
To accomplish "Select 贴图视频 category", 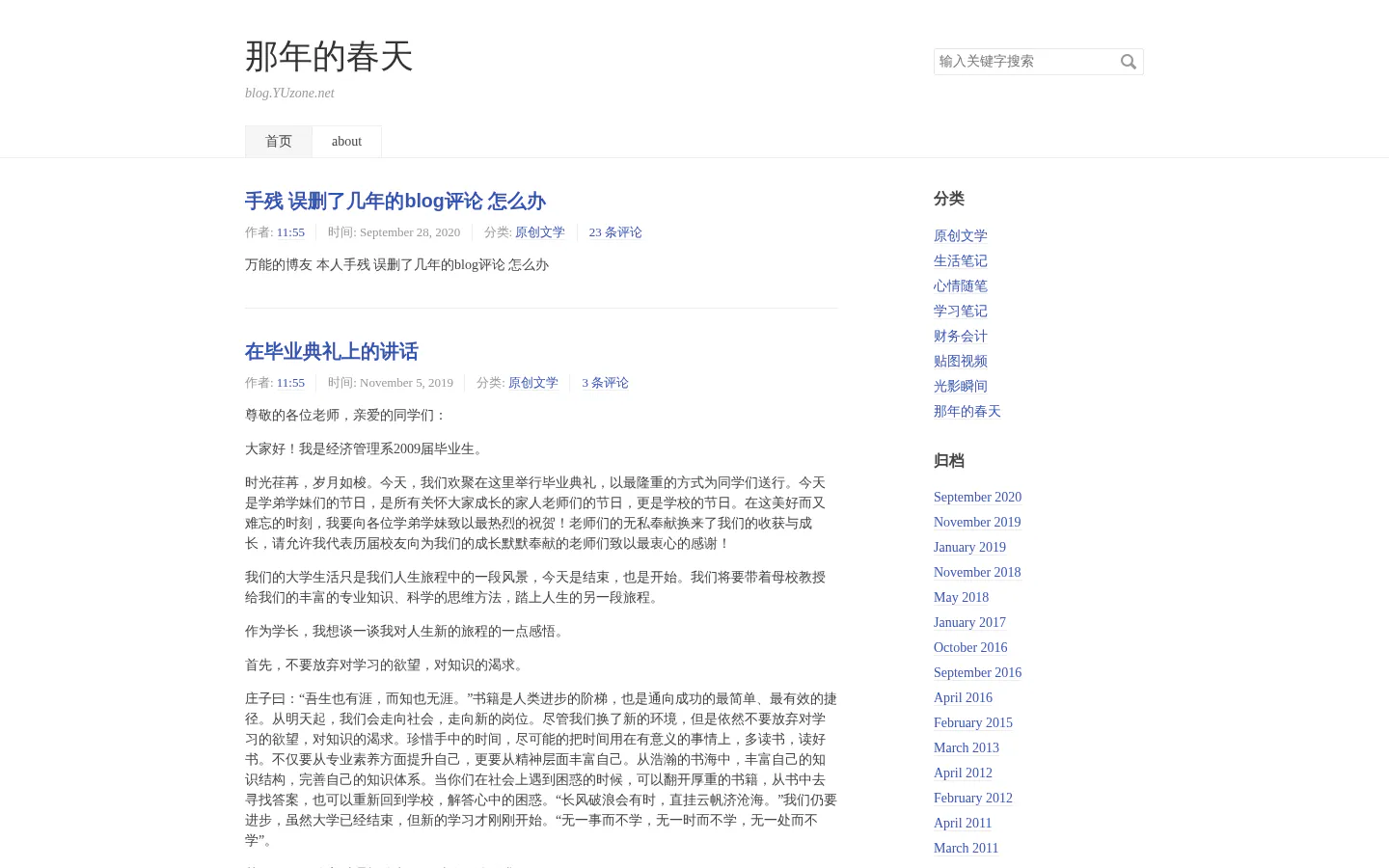I will click(961, 362).
